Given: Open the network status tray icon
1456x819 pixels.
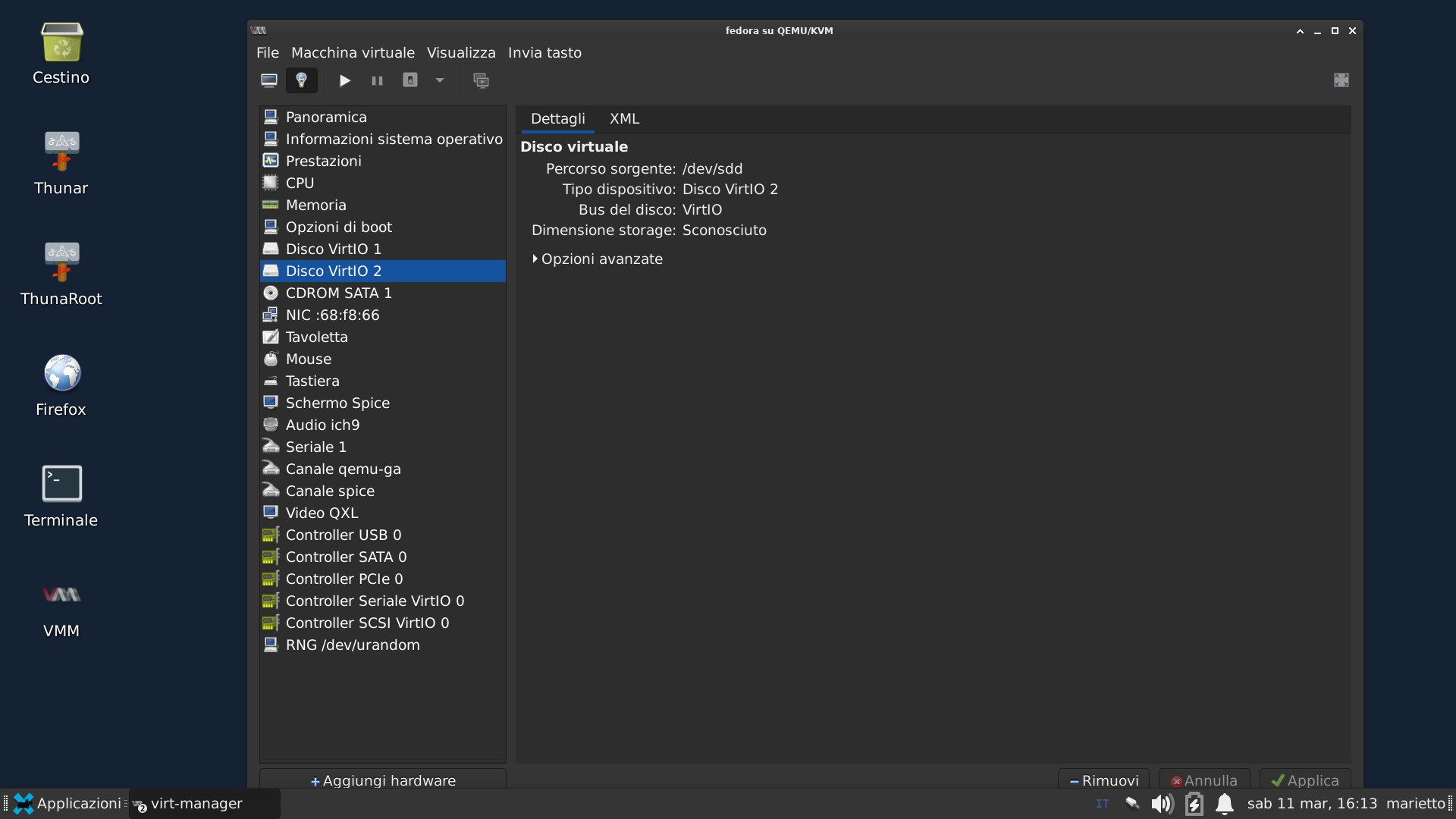Looking at the screenshot, I should click(x=1132, y=804).
